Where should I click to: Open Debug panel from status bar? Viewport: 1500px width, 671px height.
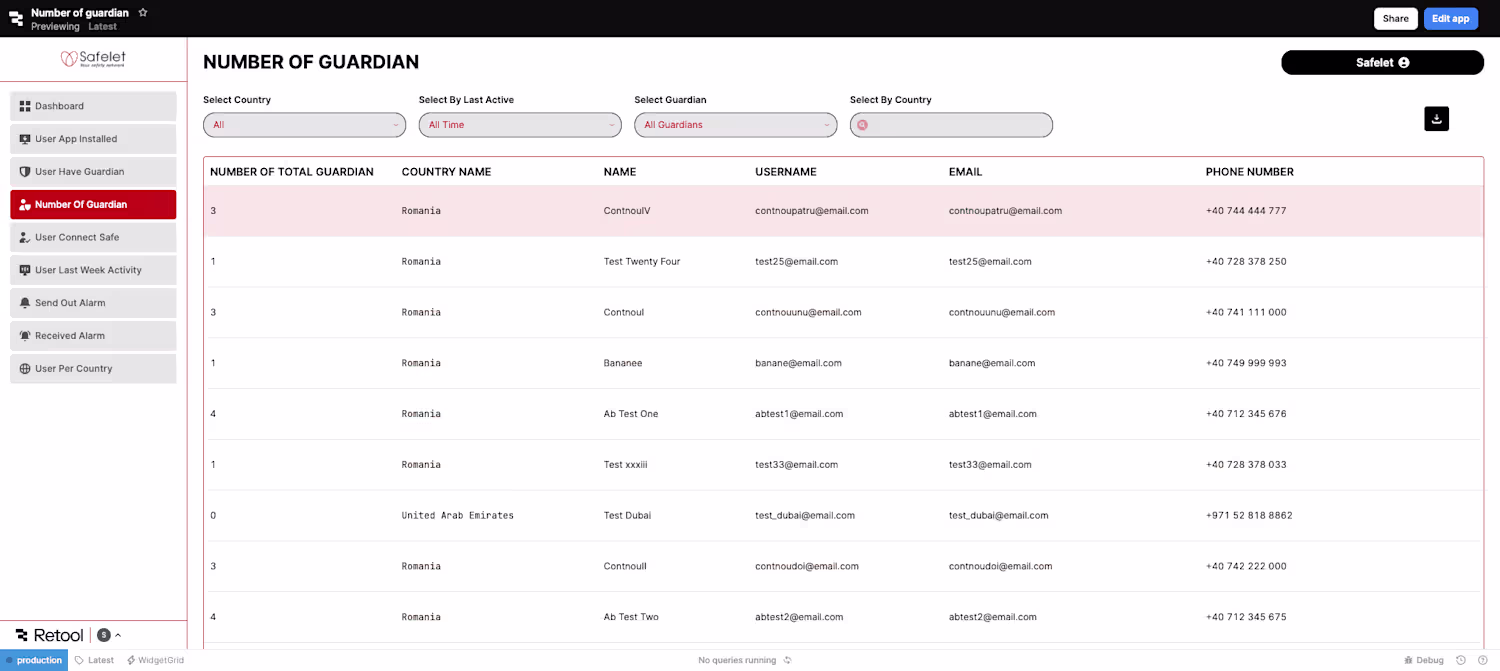tap(1424, 660)
